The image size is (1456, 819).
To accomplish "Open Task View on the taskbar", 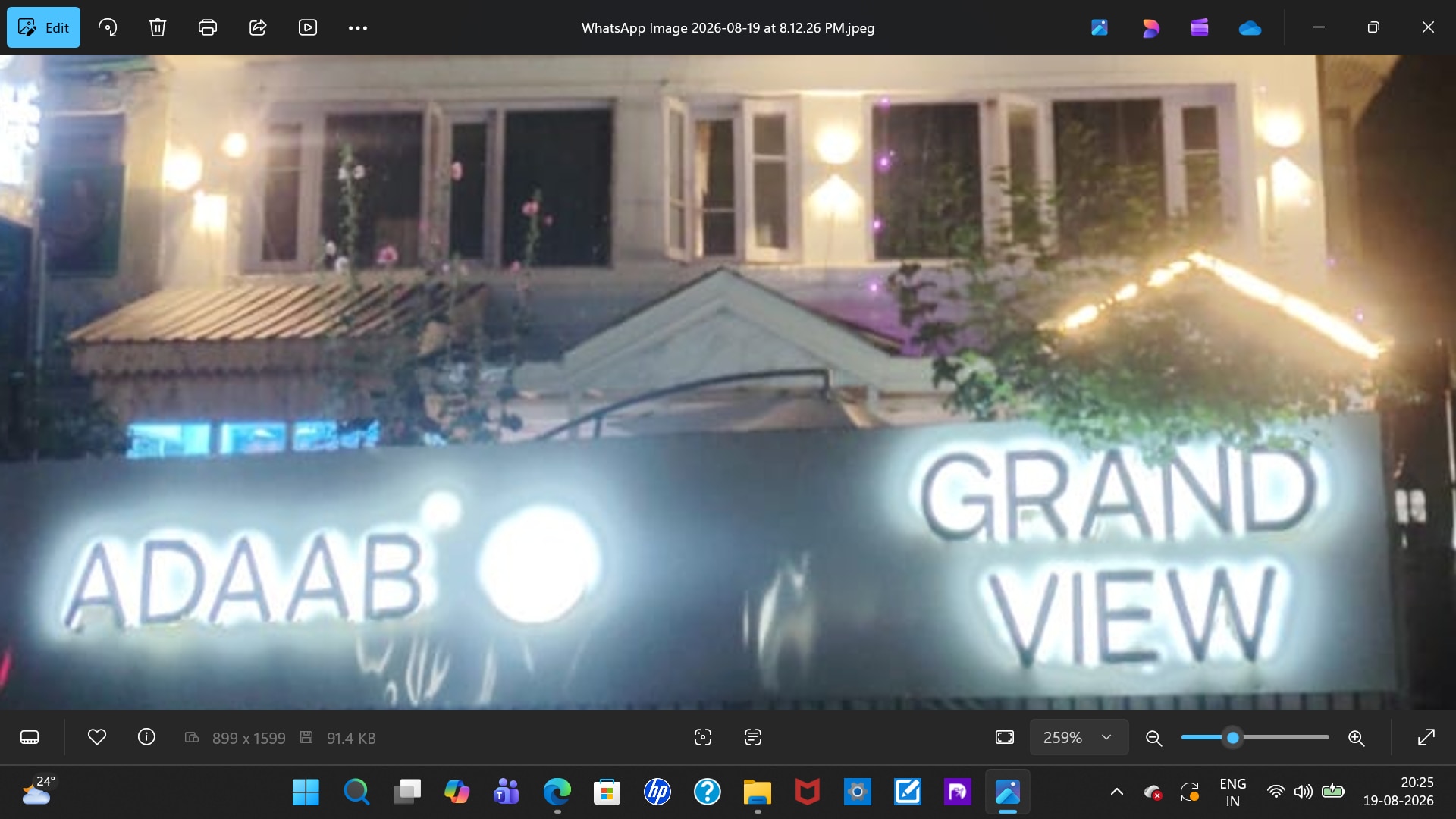I will [x=406, y=792].
